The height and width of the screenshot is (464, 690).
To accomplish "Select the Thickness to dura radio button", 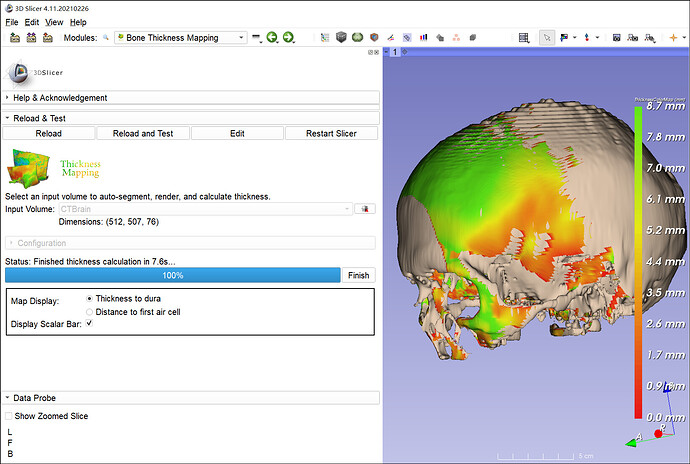I will [90, 298].
